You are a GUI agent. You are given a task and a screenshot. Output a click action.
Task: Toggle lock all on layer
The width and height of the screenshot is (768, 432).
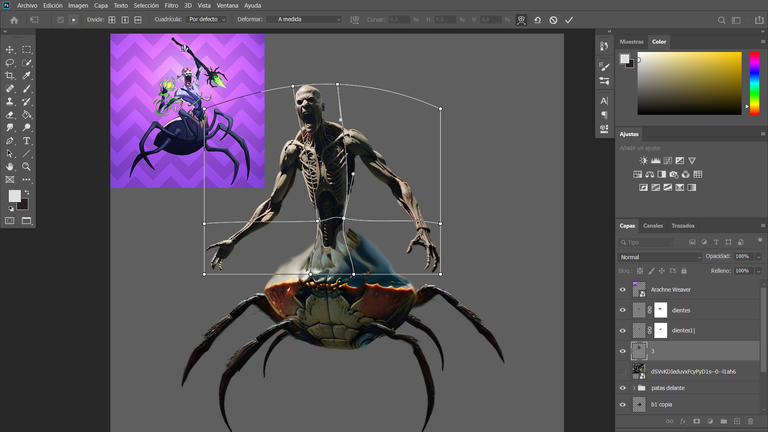point(684,271)
